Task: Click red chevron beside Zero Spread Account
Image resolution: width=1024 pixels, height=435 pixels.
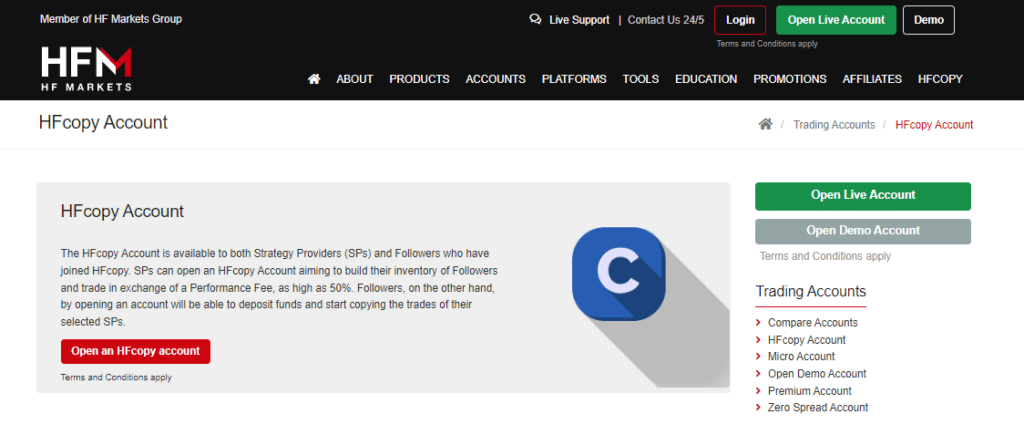Action: [758, 408]
